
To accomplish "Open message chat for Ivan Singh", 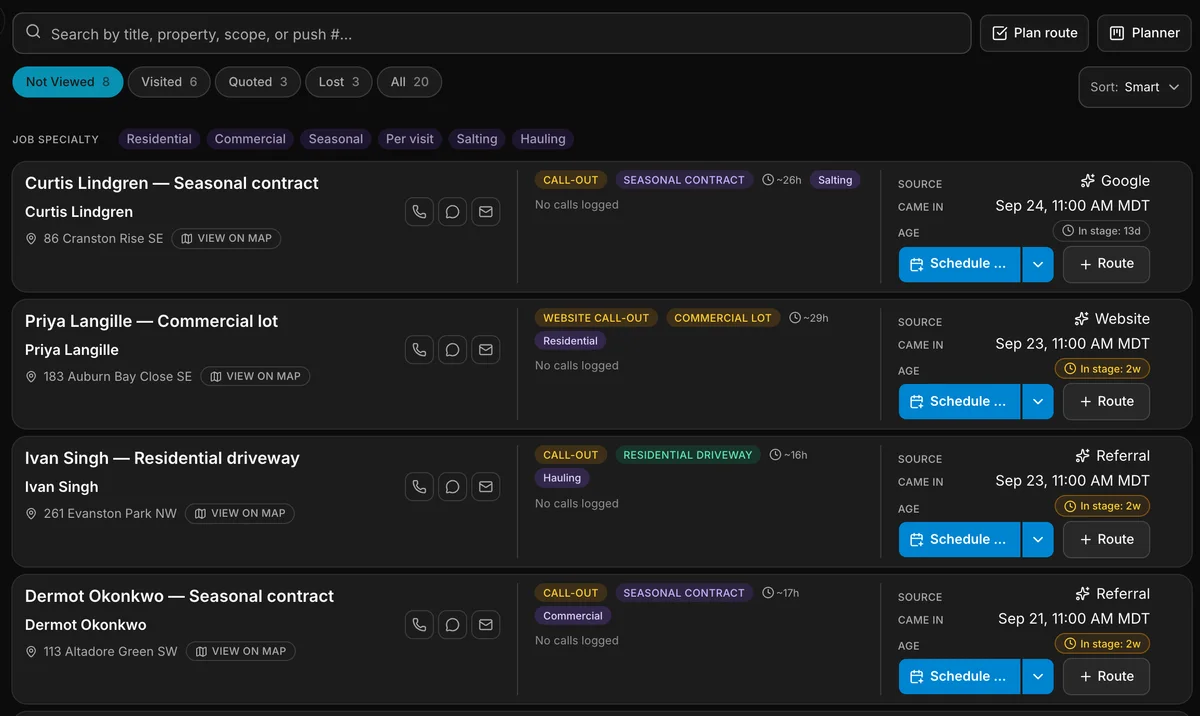I will pos(452,487).
